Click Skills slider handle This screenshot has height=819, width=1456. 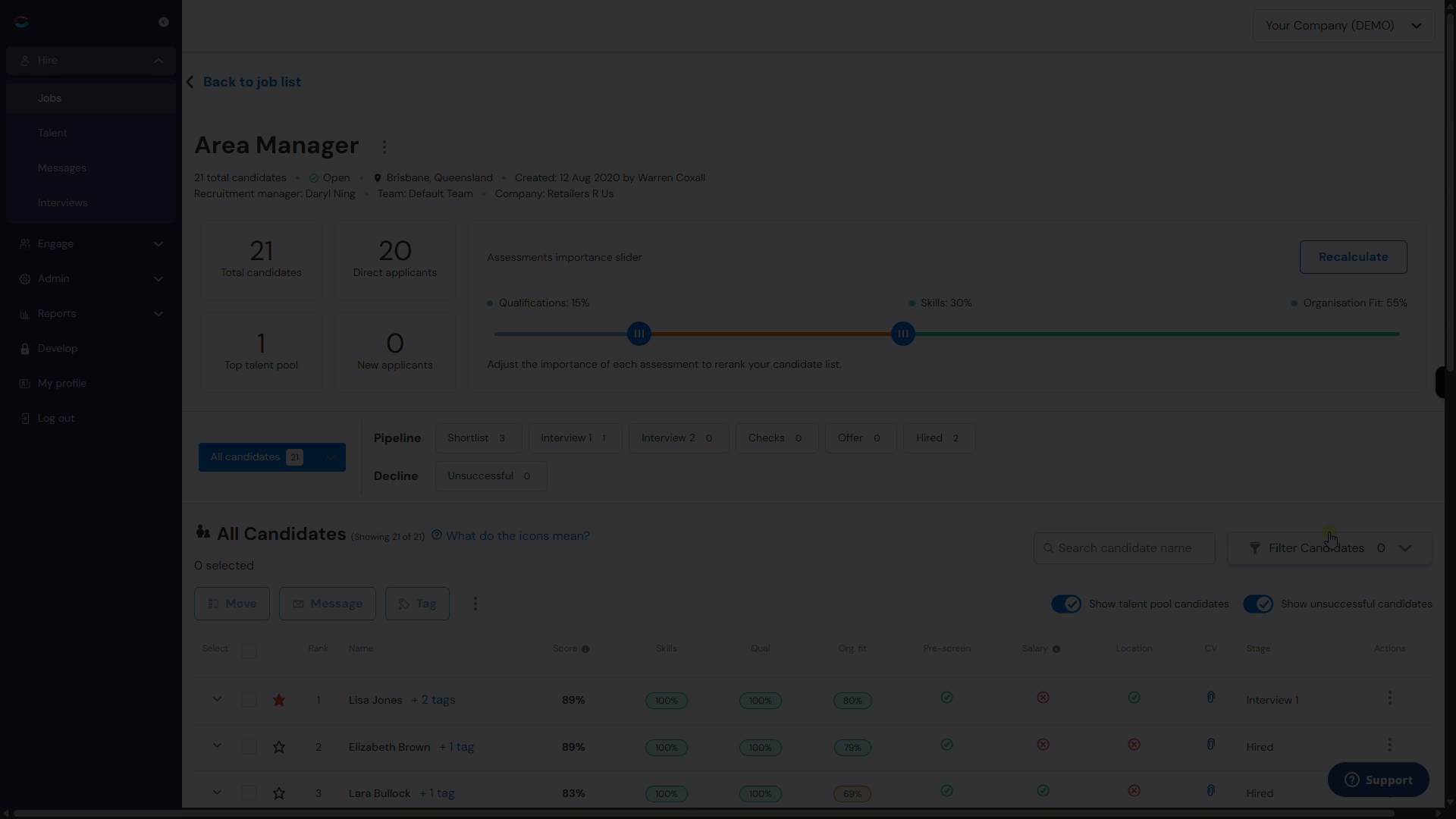[x=903, y=334]
